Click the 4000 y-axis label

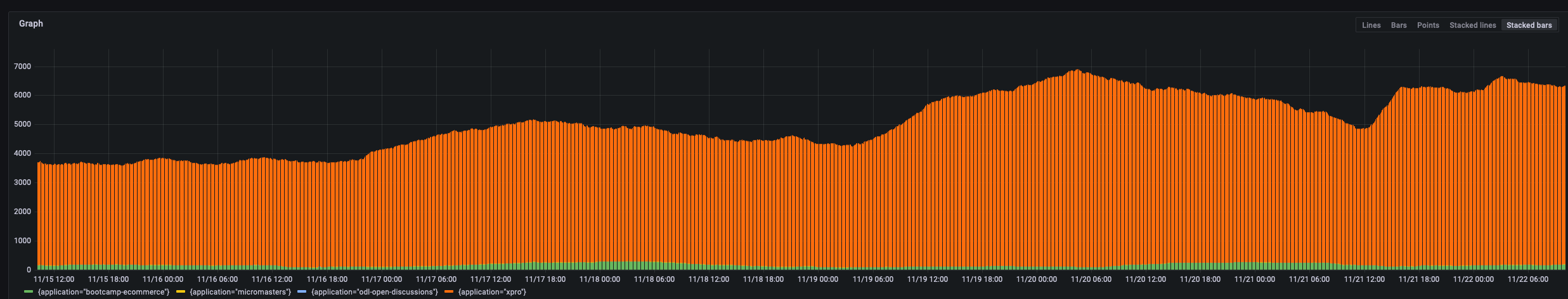click(x=22, y=153)
